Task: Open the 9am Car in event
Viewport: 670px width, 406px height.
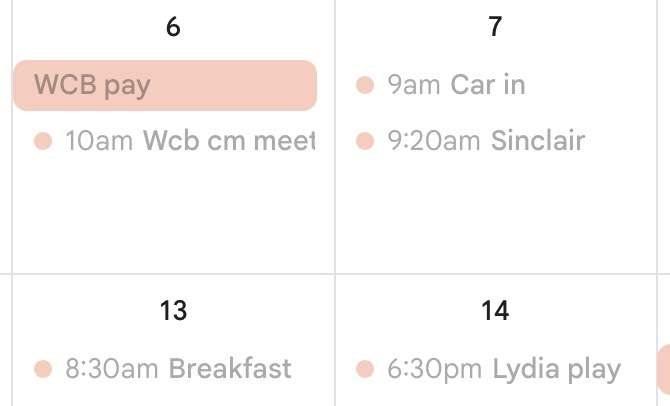Action: [441, 85]
